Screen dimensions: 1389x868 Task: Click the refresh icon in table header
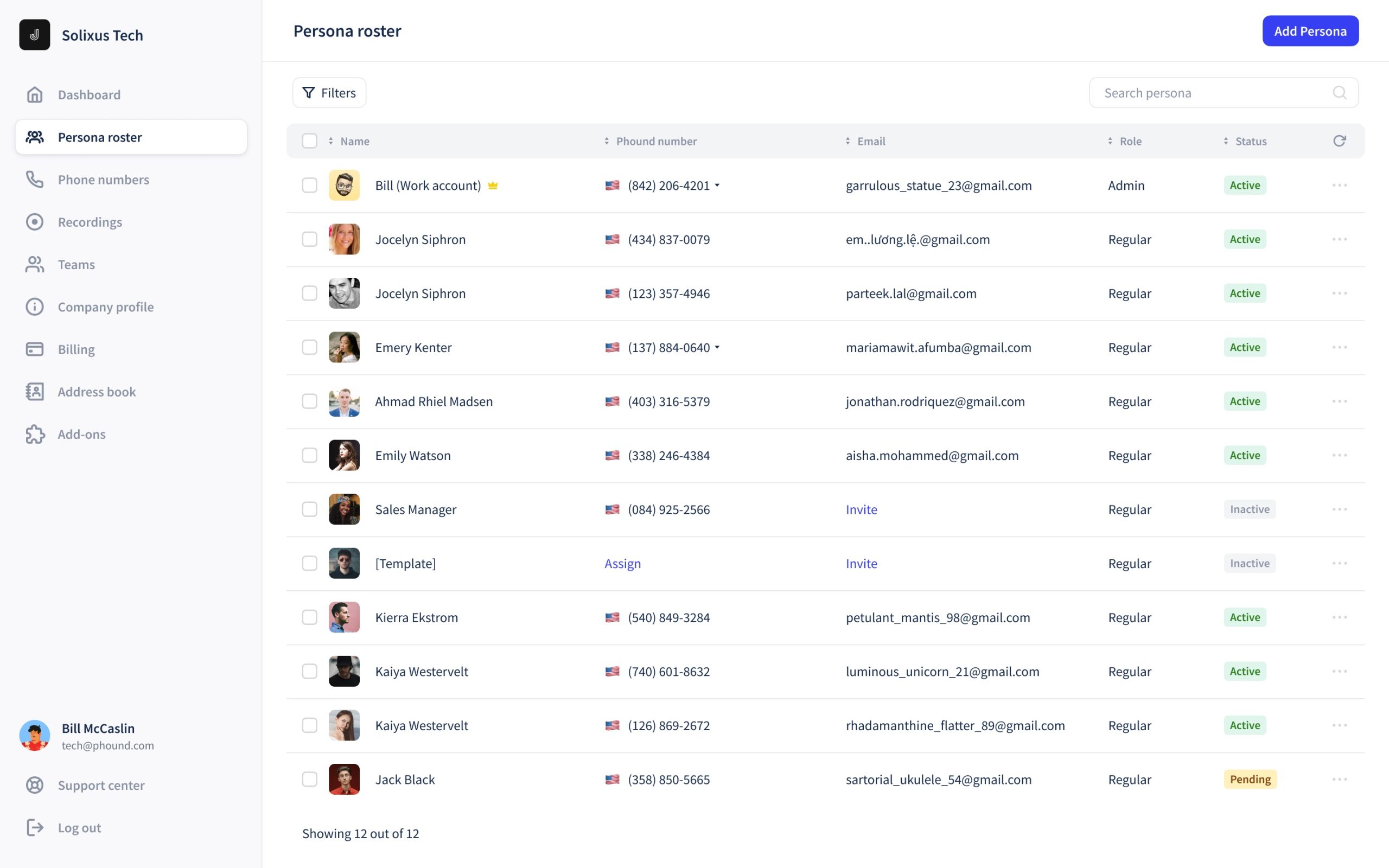pos(1339,141)
